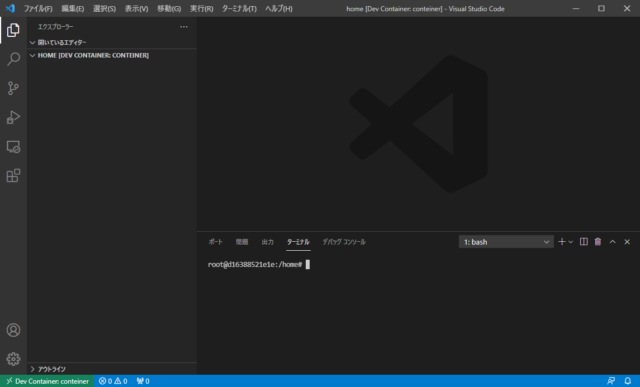Open notifications bell in status bar
Viewport: 640px width, 387px height.
(x=628, y=381)
